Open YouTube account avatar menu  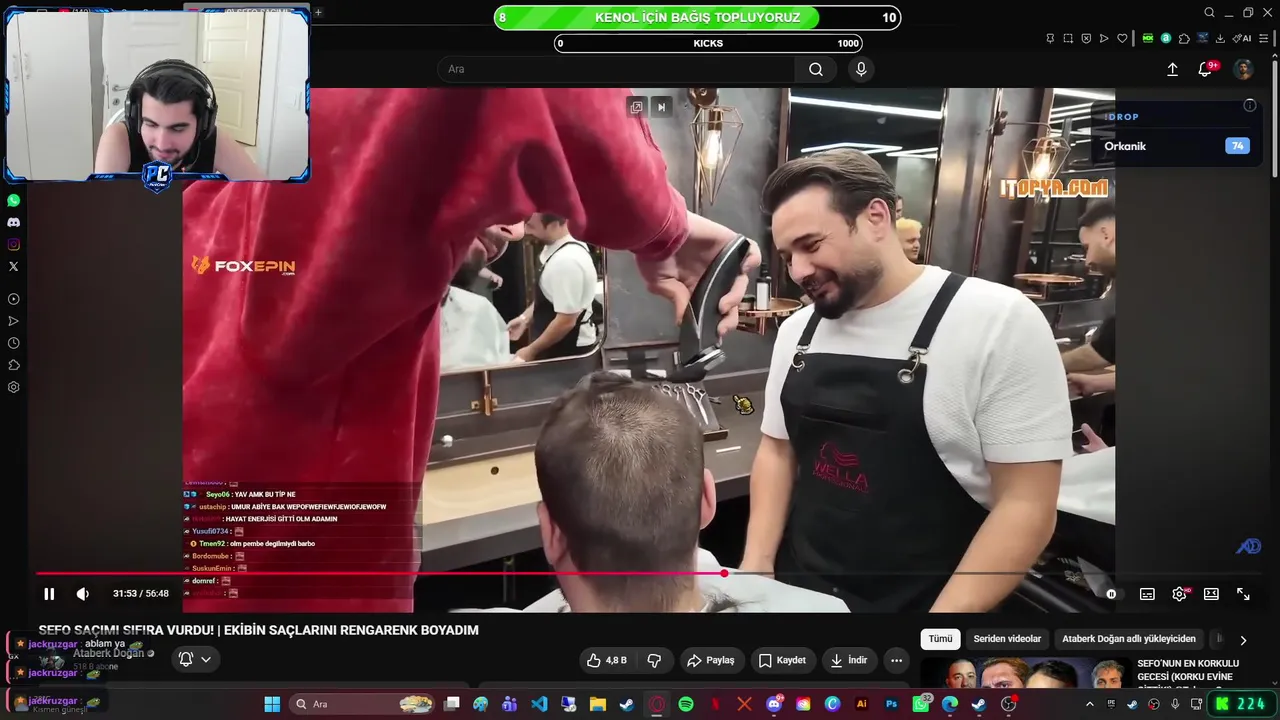coord(1243,69)
